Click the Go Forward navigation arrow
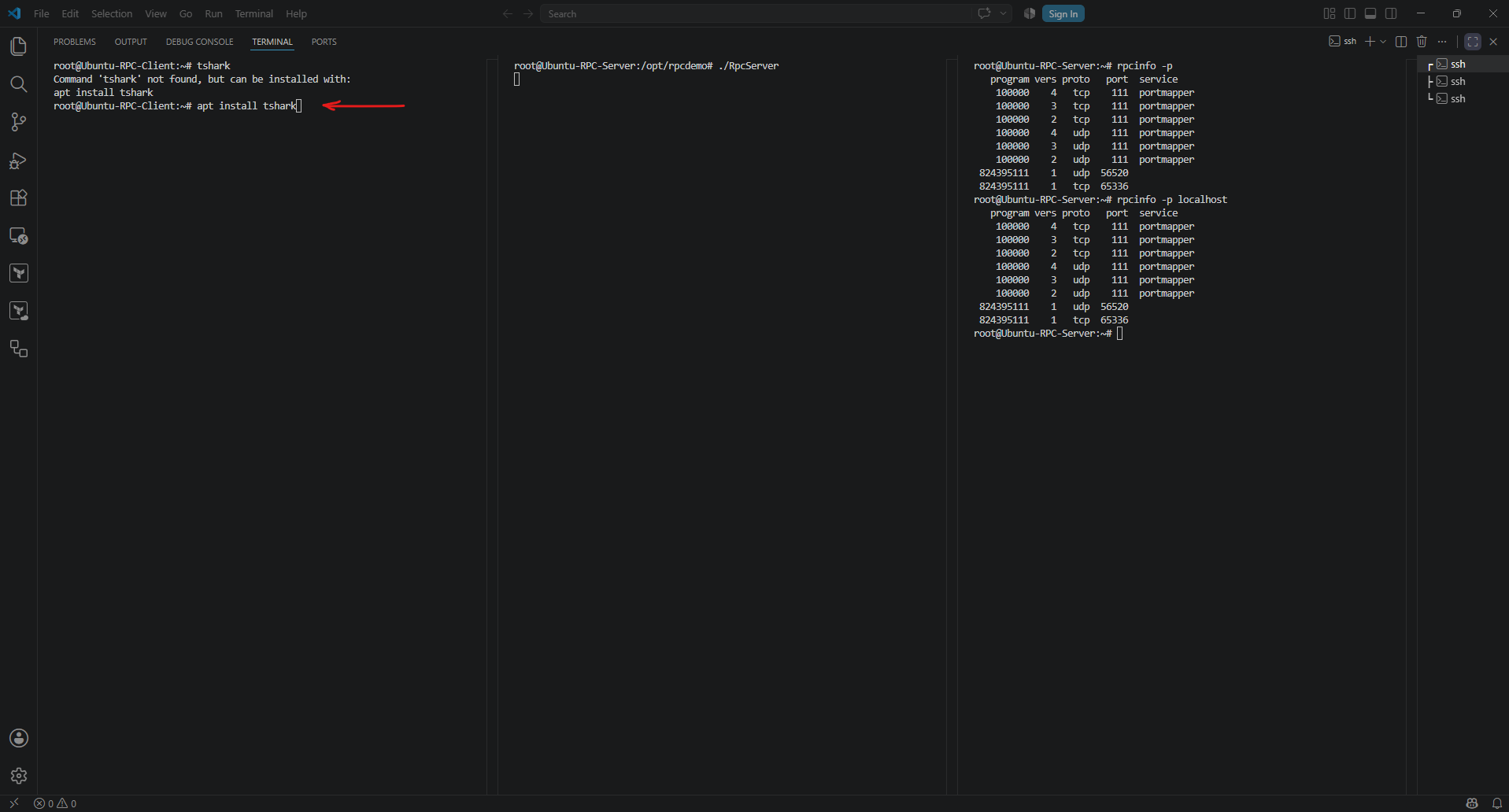The height and width of the screenshot is (812, 1509). (x=528, y=13)
